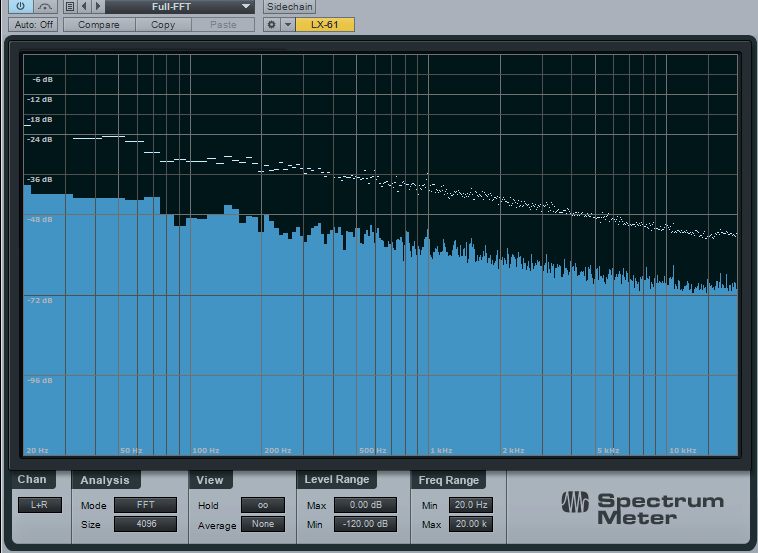This screenshot has height=553, width=758.
Task: Click the automation curve icon
Action: pos(45,6)
